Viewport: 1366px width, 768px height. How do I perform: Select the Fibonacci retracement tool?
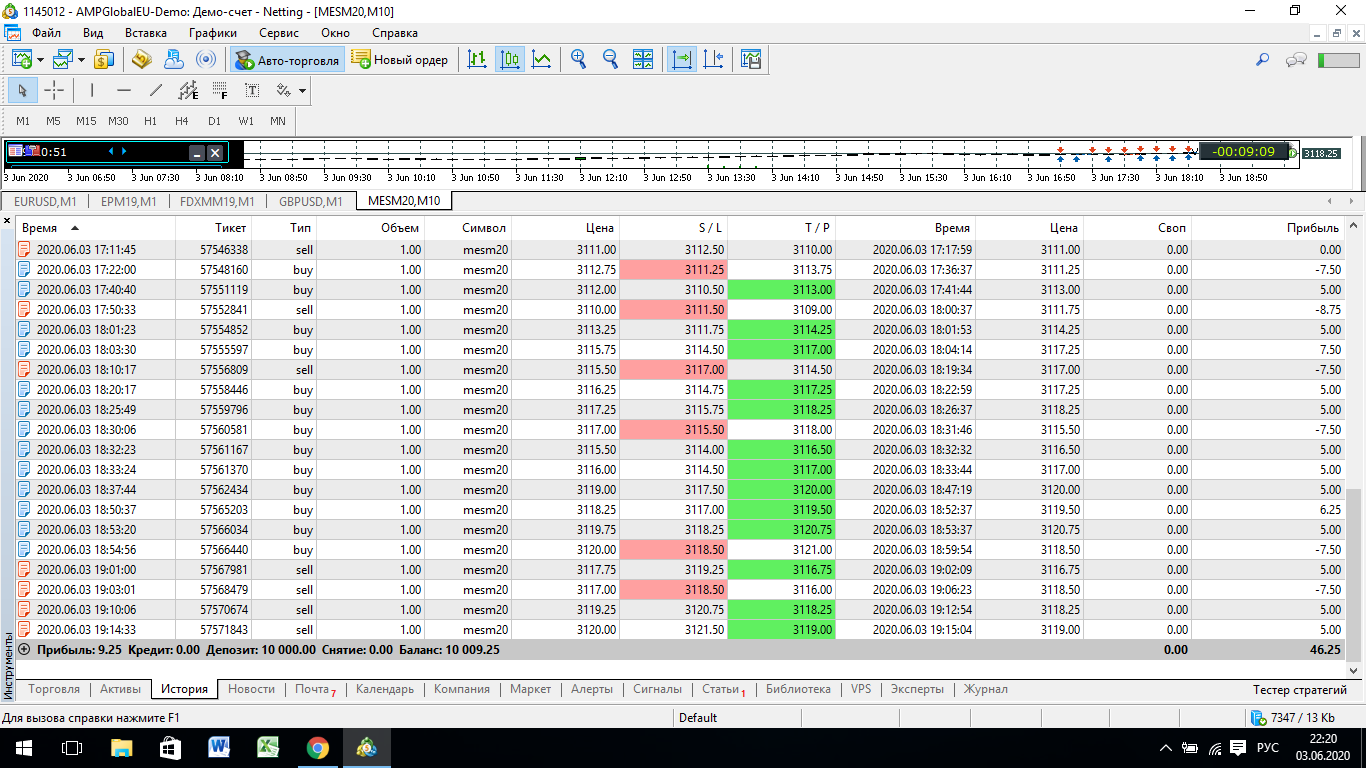click(220, 91)
